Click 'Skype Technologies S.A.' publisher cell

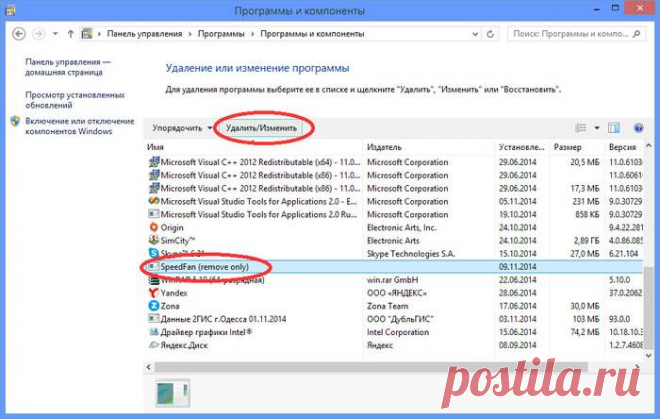click(411, 254)
